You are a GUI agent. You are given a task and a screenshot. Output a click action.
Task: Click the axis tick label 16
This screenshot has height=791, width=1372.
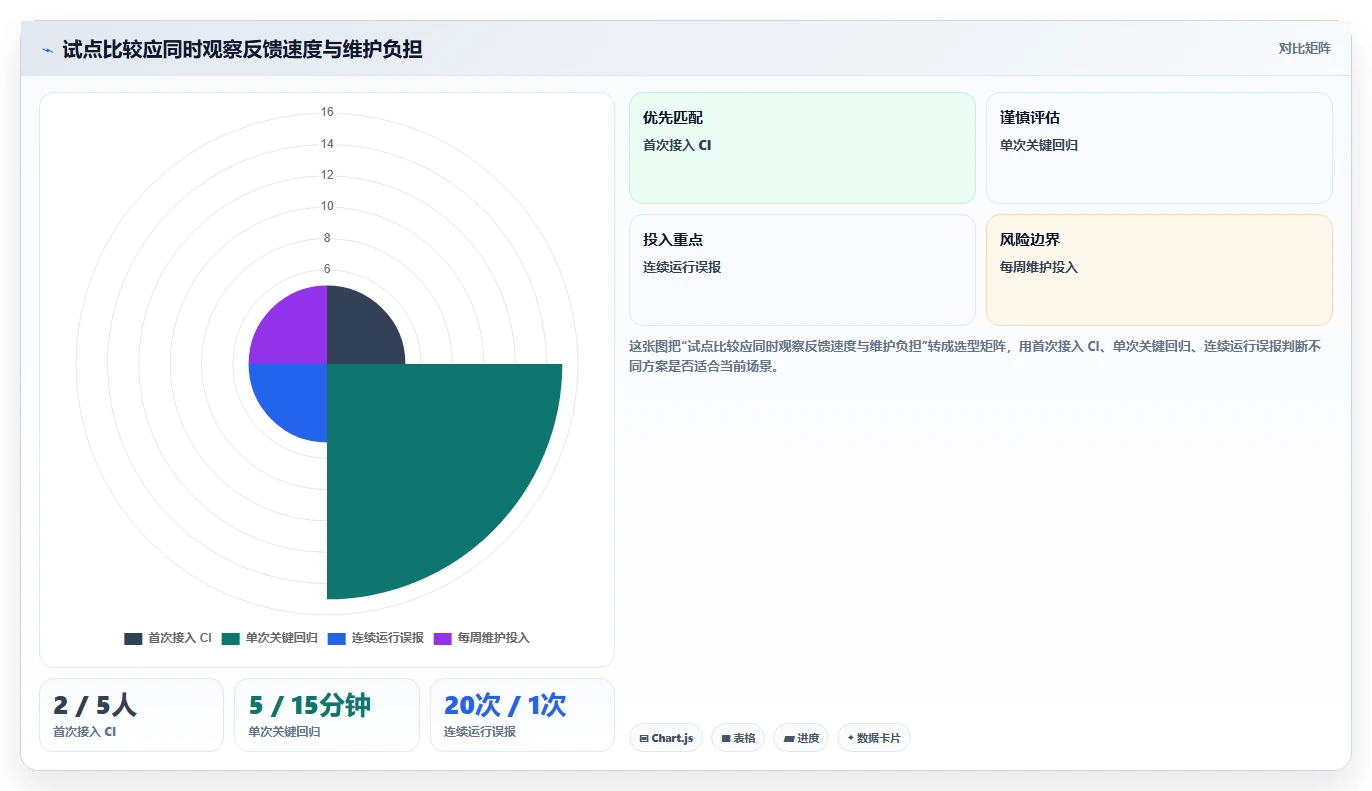(x=327, y=112)
